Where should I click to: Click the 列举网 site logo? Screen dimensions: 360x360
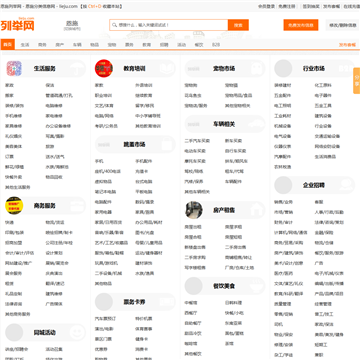(x=17, y=24)
